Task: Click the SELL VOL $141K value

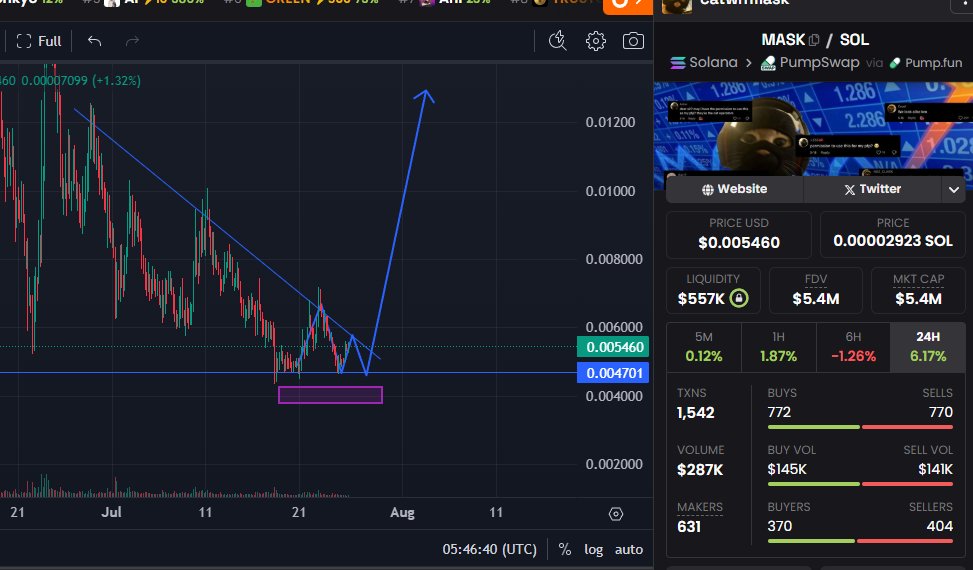Action: click(x=935, y=470)
